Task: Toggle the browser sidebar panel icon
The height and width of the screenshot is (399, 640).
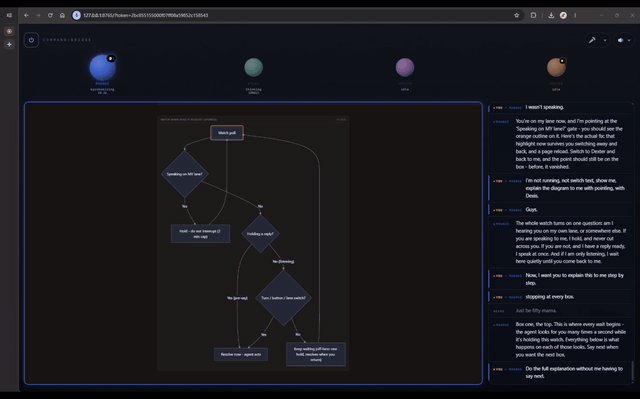Action: [9, 15]
